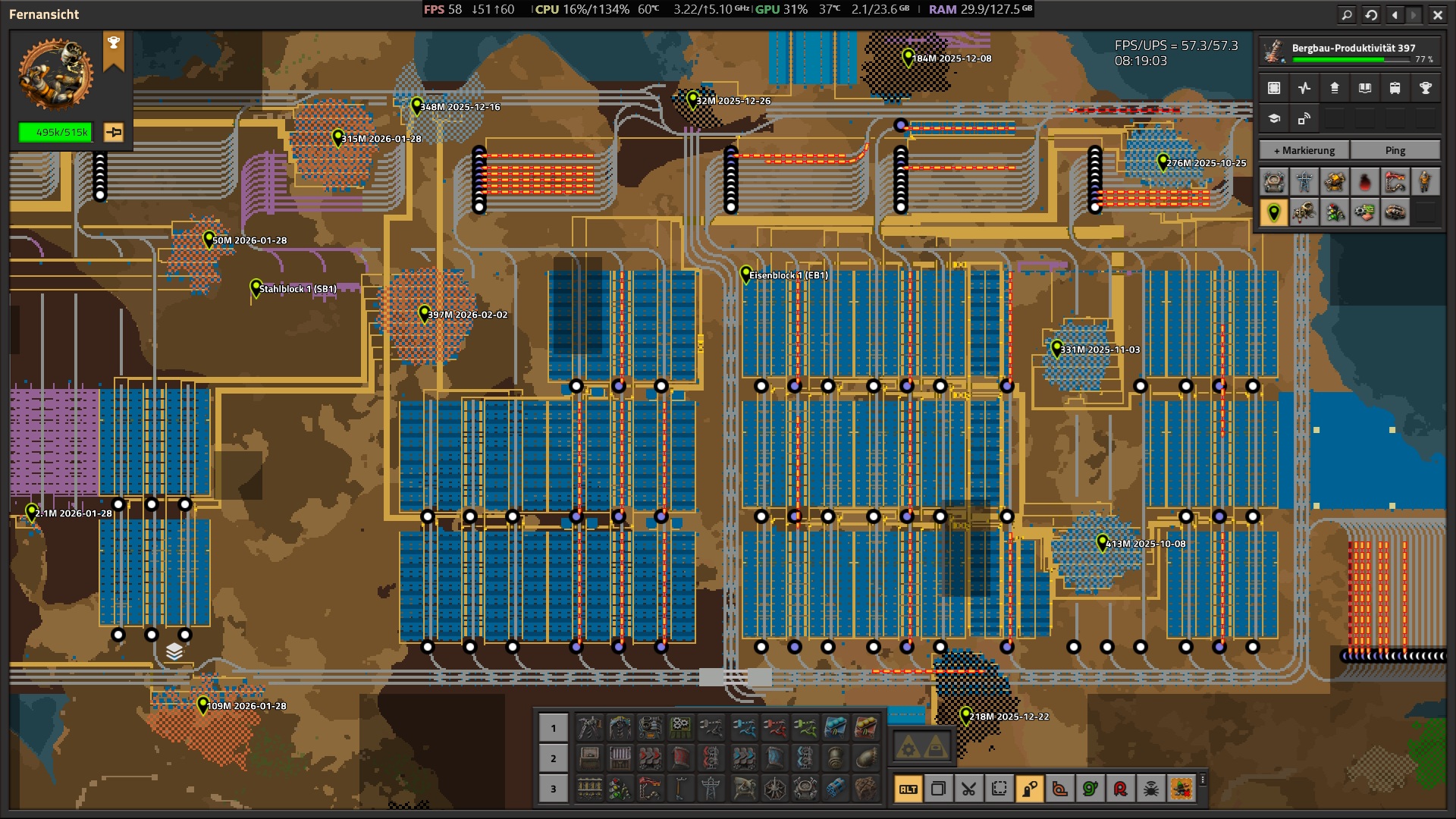This screenshot has height=819, width=1456.
Task: Open the Factoriopedia graduation cap icon
Action: pos(1274,118)
